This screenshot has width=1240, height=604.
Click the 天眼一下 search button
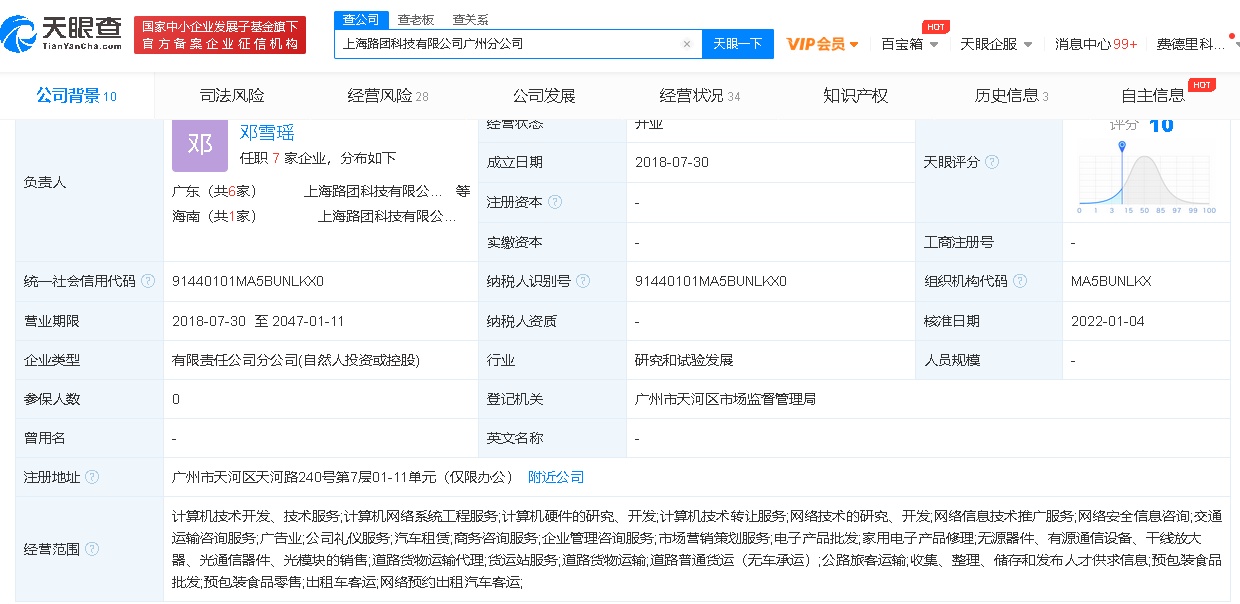click(738, 44)
